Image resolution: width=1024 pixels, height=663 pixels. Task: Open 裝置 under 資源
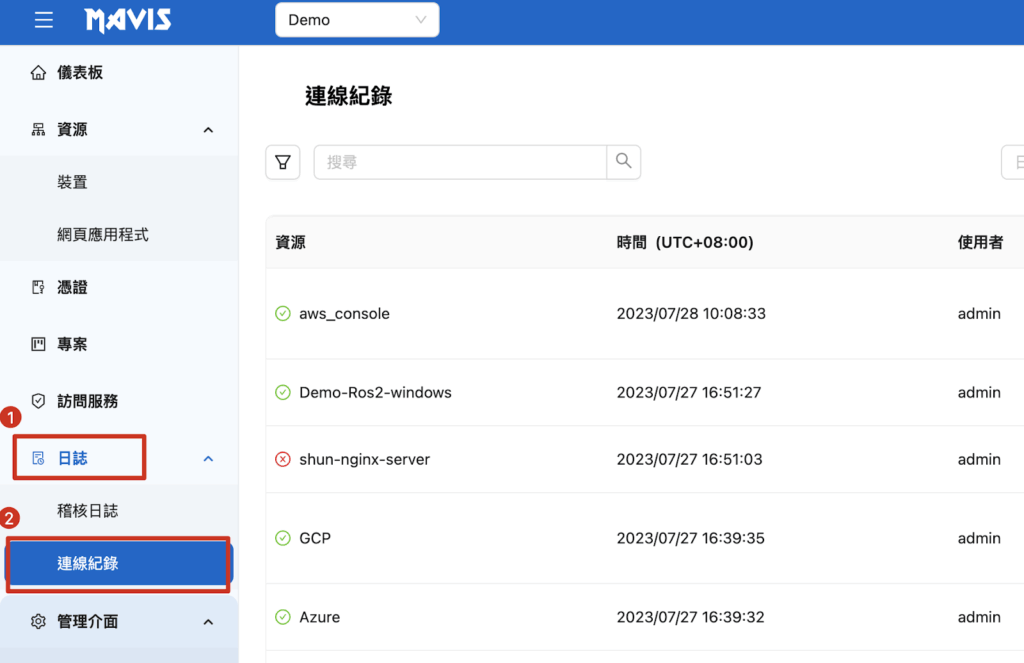pyautogui.click(x=72, y=182)
